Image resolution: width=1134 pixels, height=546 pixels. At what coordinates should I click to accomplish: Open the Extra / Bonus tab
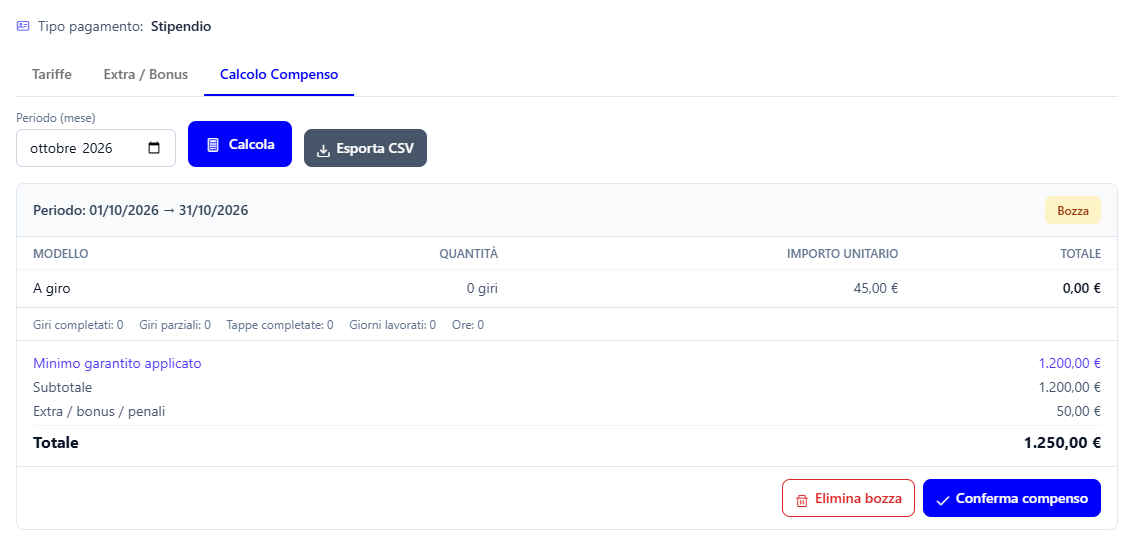(145, 74)
